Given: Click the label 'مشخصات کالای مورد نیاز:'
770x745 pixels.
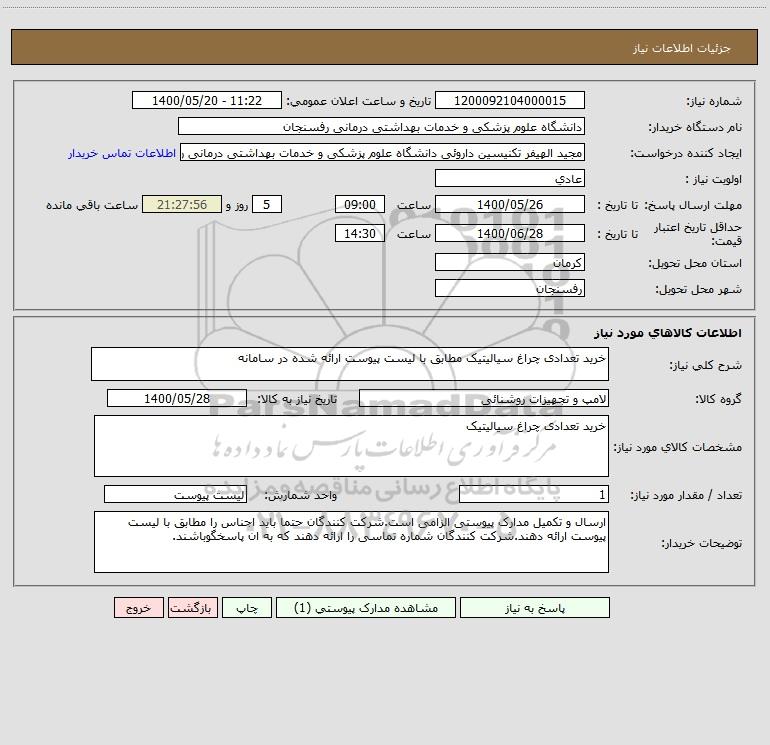Looking at the screenshot, I should [678, 447].
